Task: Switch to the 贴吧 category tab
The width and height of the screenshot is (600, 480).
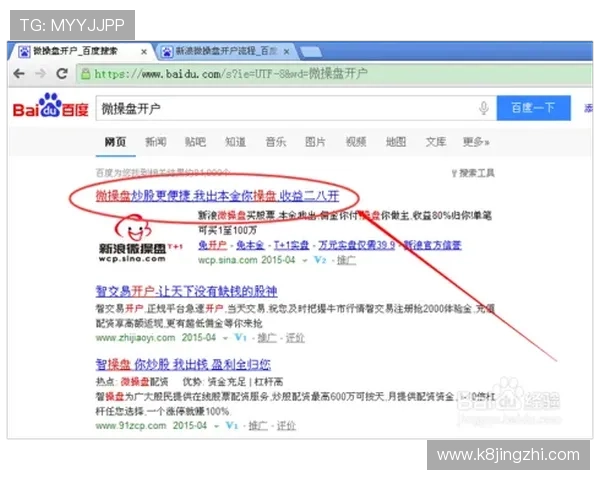Action: (x=196, y=142)
